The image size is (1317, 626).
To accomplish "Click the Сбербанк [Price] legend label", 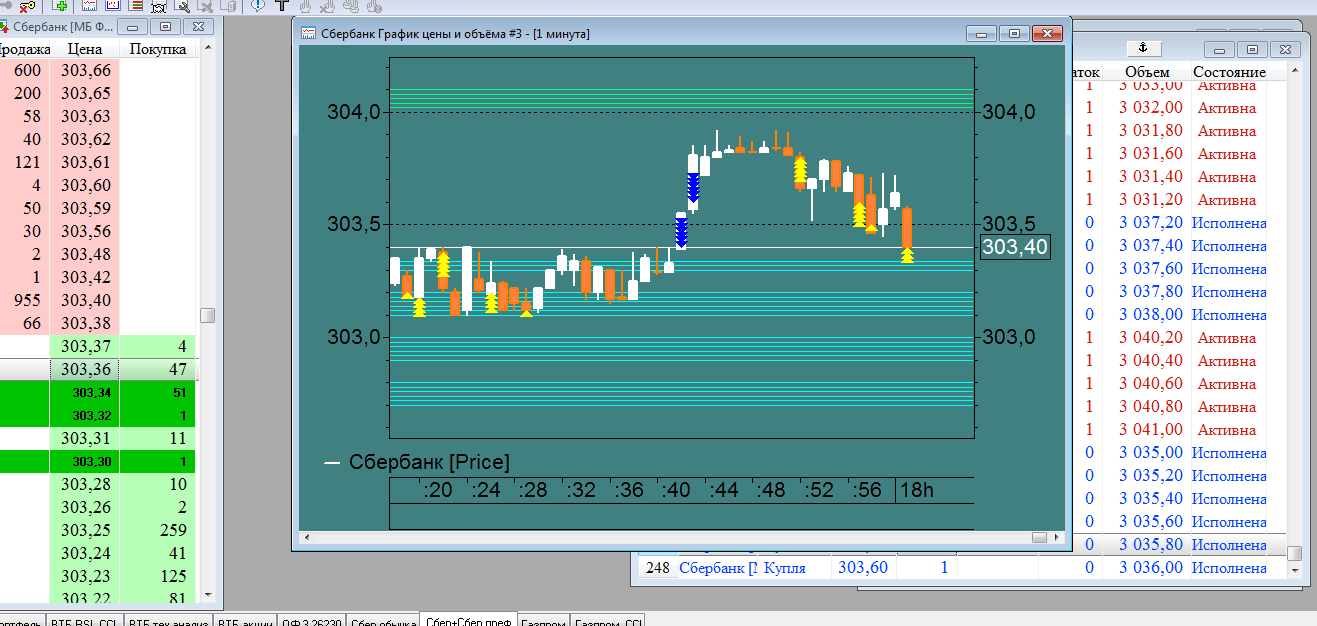I will click(x=429, y=462).
